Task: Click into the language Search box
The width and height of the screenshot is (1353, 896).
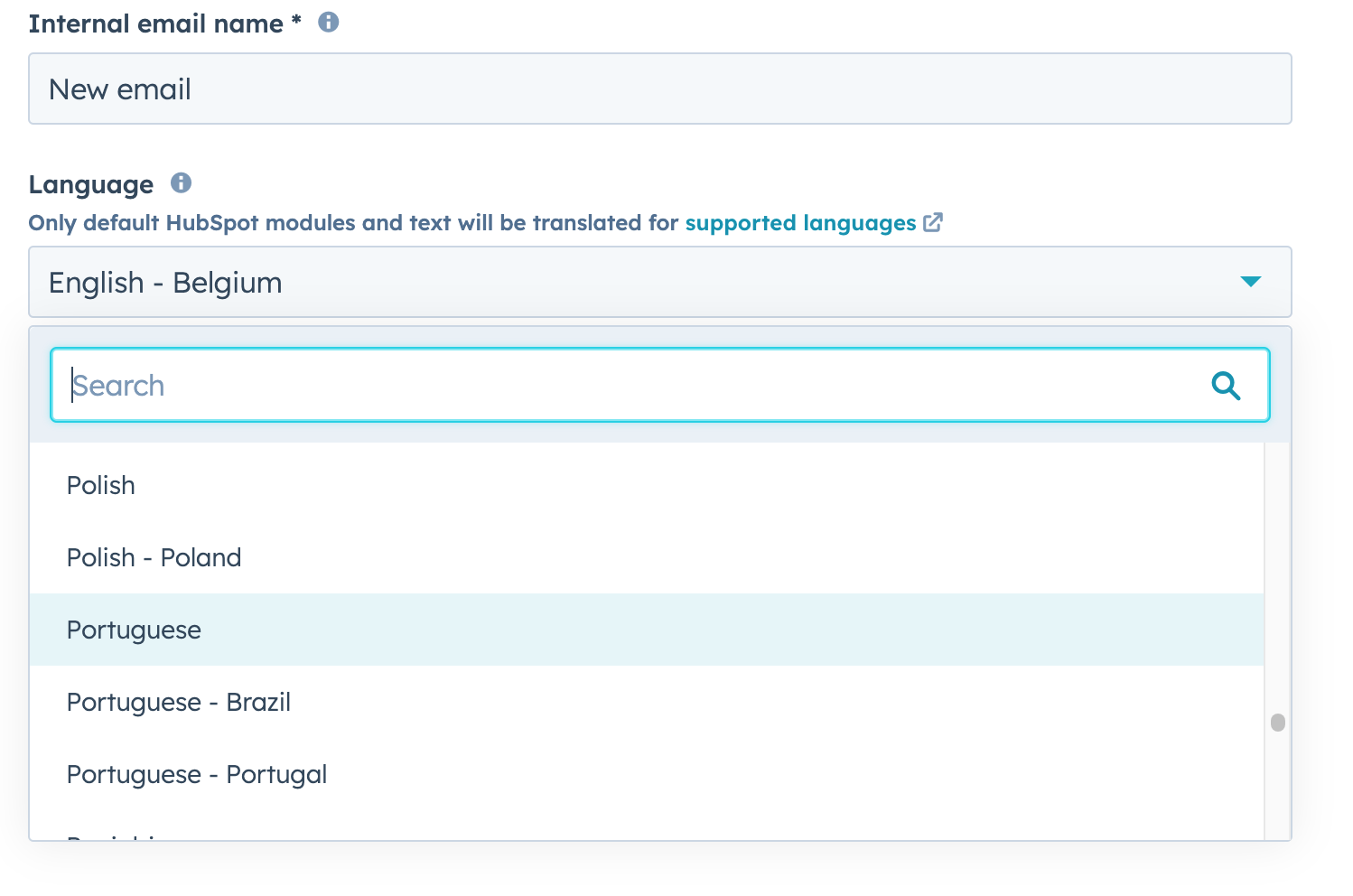Action: tap(632, 386)
